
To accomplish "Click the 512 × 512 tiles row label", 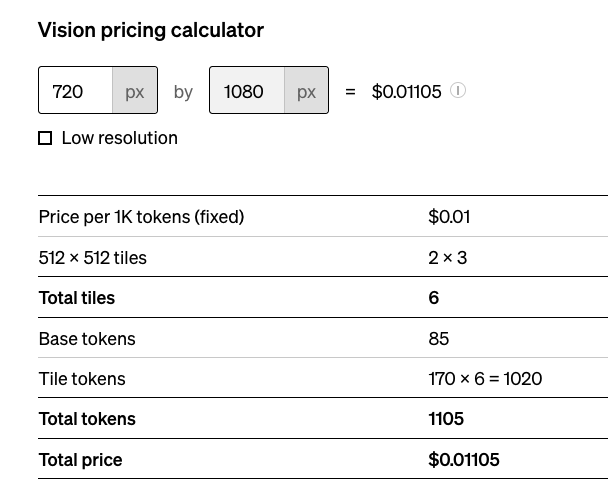I will (93, 257).
